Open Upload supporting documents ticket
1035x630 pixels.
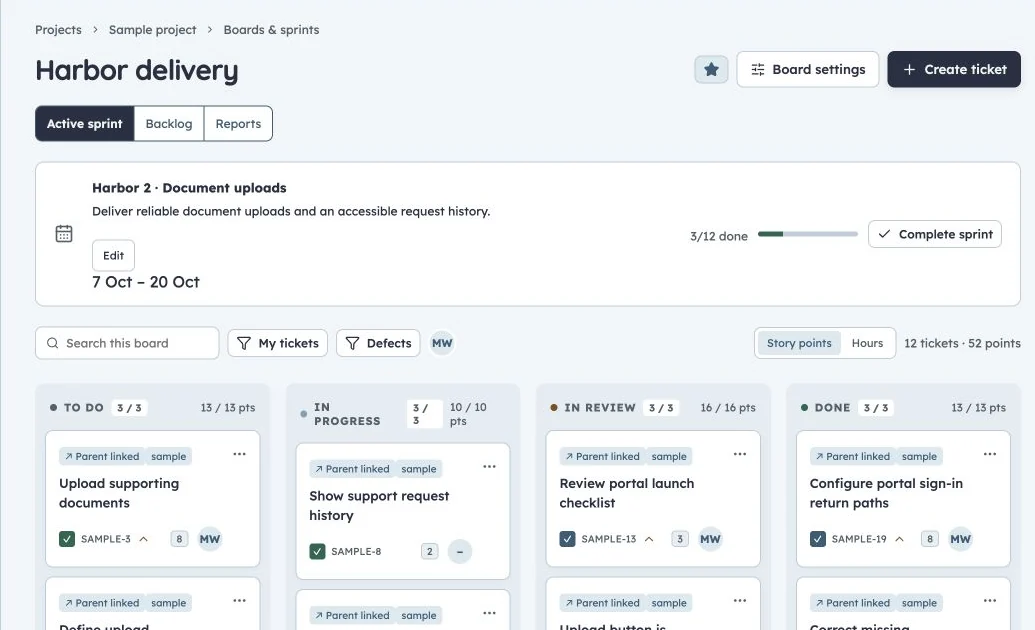119,493
